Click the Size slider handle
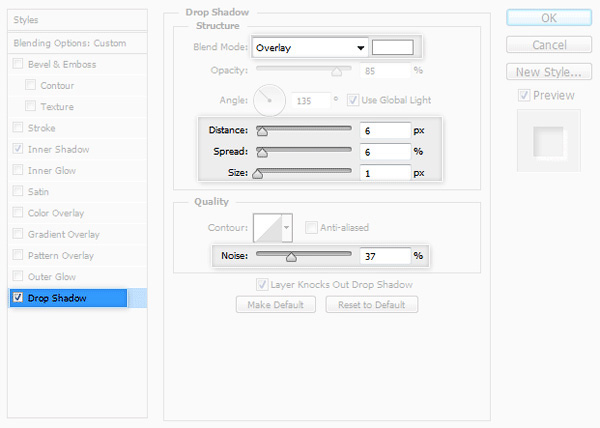Screen dimensions: 600x428 click(258, 174)
